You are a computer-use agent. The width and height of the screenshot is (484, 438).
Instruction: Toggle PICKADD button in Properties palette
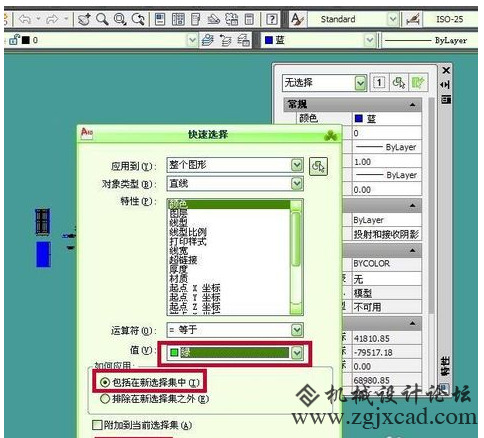[x=379, y=82]
